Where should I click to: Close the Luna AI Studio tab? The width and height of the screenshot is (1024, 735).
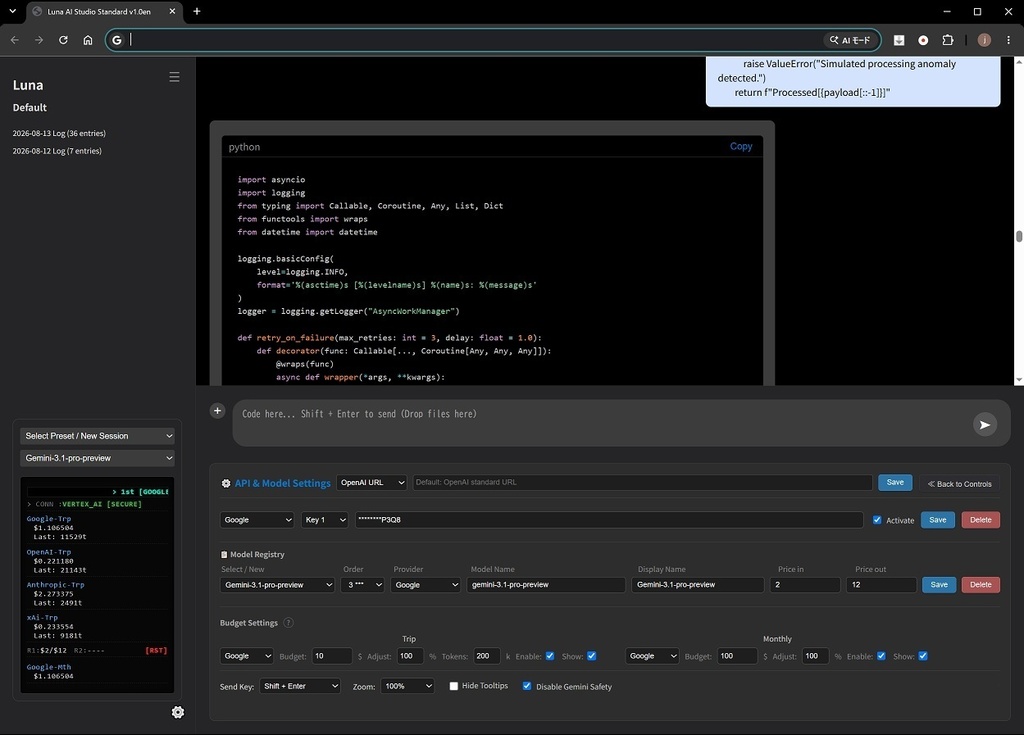click(172, 11)
